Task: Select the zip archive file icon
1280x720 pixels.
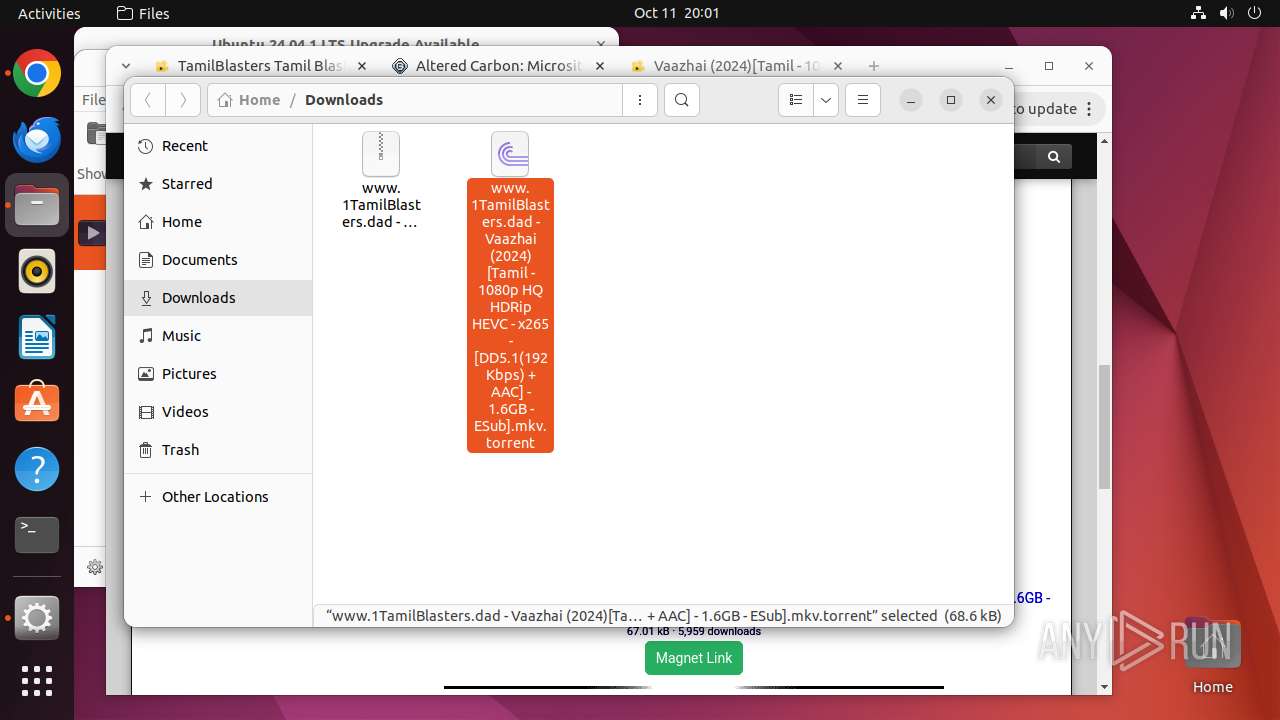Action: pos(381,154)
